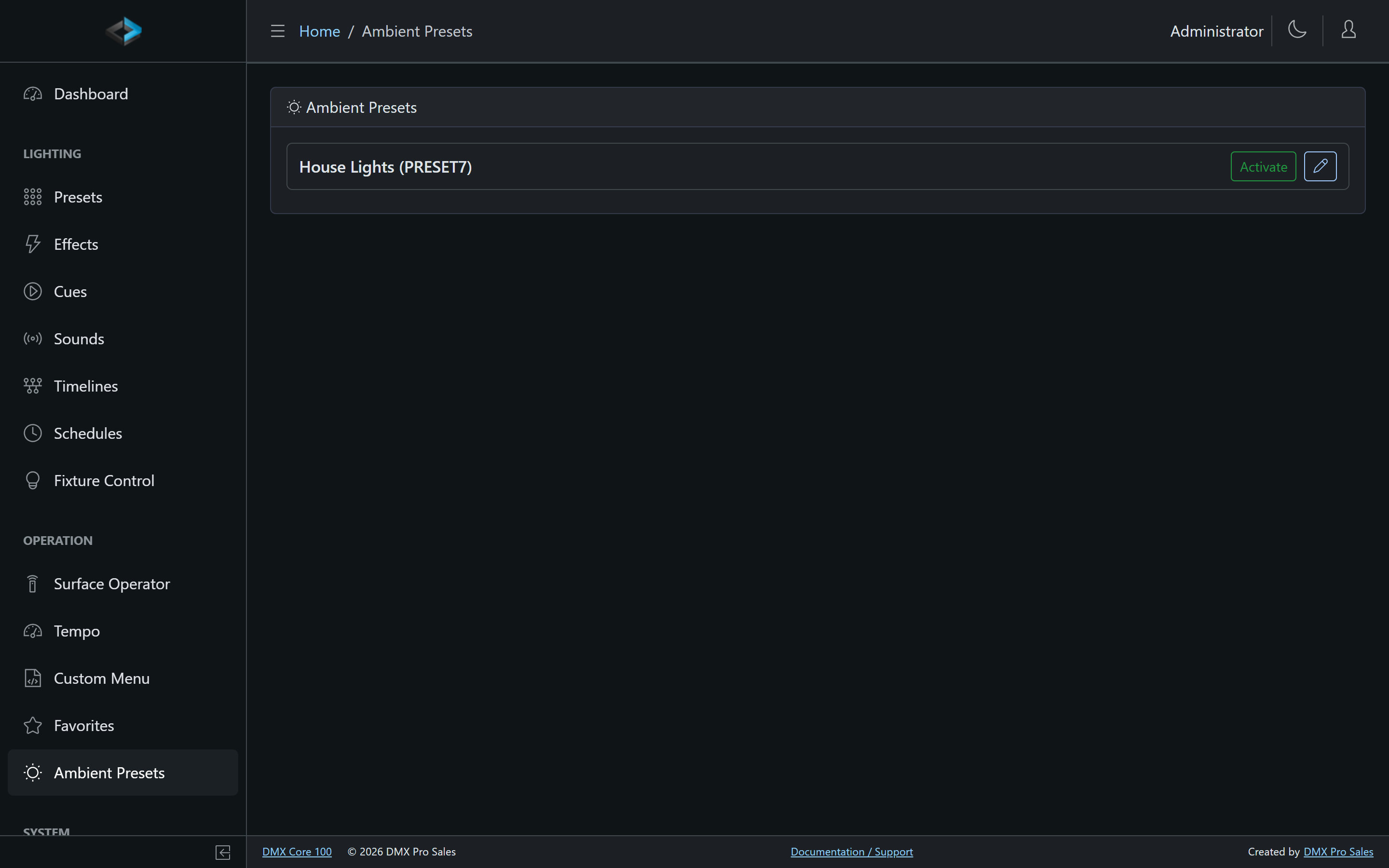The height and width of the screenshot is (868, 1389).
Task: Open Favorites from sidebar
Action: [x=123, y=726]
